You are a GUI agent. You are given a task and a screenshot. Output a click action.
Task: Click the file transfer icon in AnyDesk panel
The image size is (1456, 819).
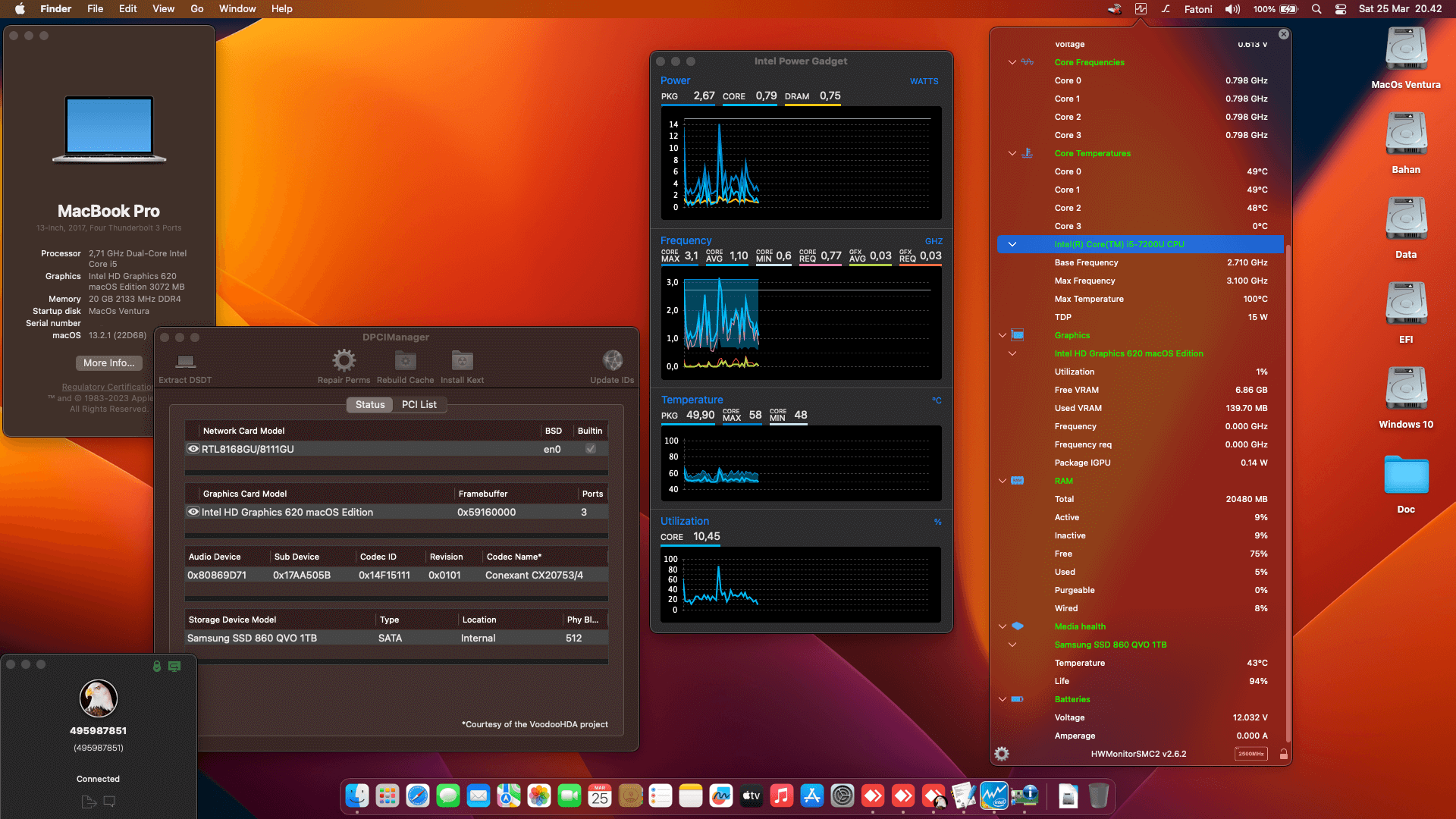coord(88,802)
